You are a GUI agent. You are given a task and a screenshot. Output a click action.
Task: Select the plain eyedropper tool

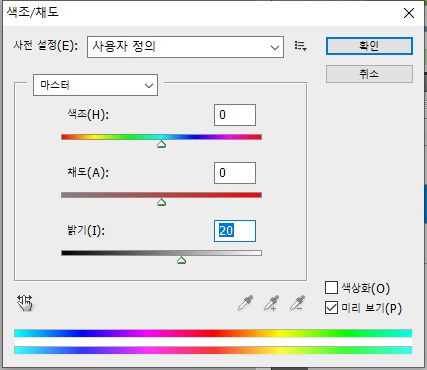(246, 303)
